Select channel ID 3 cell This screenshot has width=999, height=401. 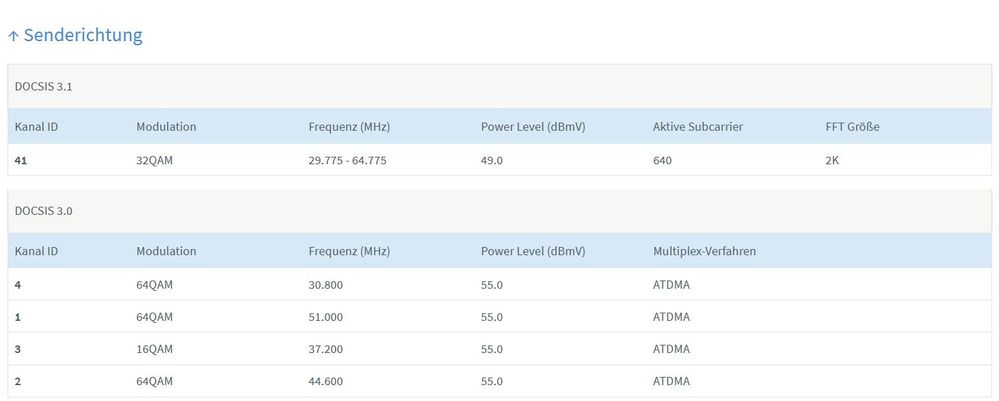(x=18, y=349)
